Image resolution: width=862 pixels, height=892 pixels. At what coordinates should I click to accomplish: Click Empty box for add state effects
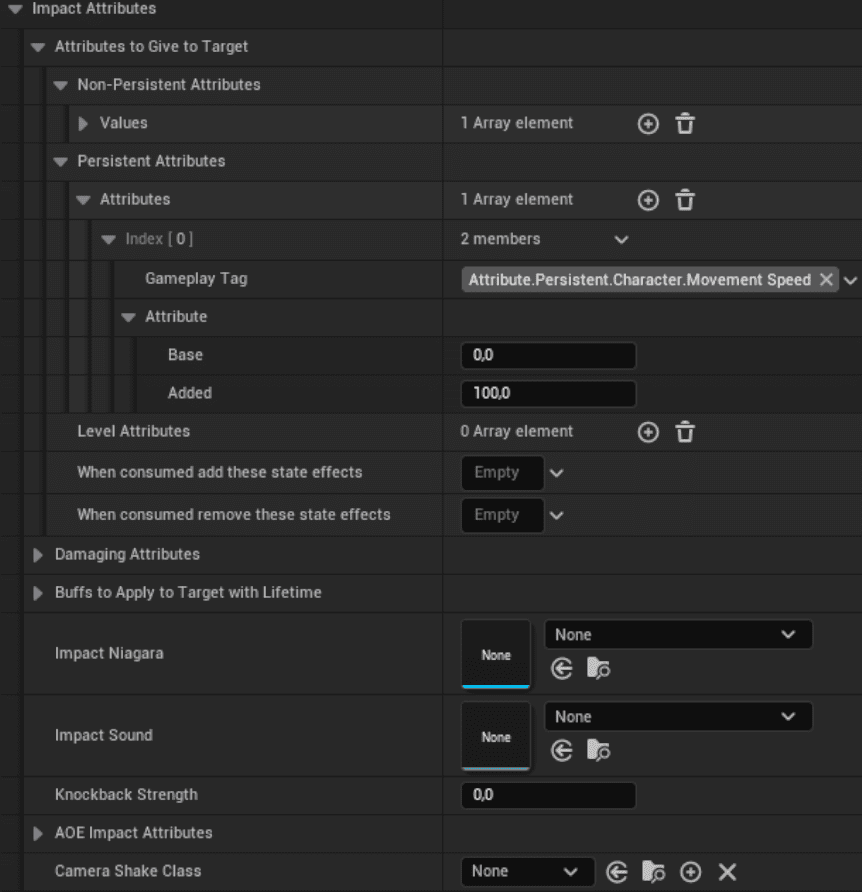pos(502,473)
